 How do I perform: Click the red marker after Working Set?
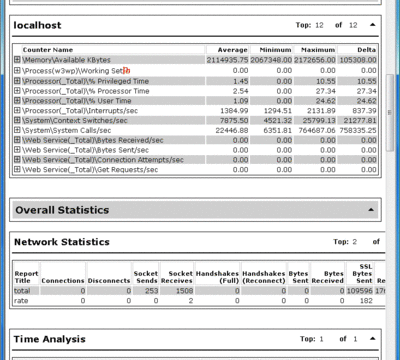[x=127, y=70]
